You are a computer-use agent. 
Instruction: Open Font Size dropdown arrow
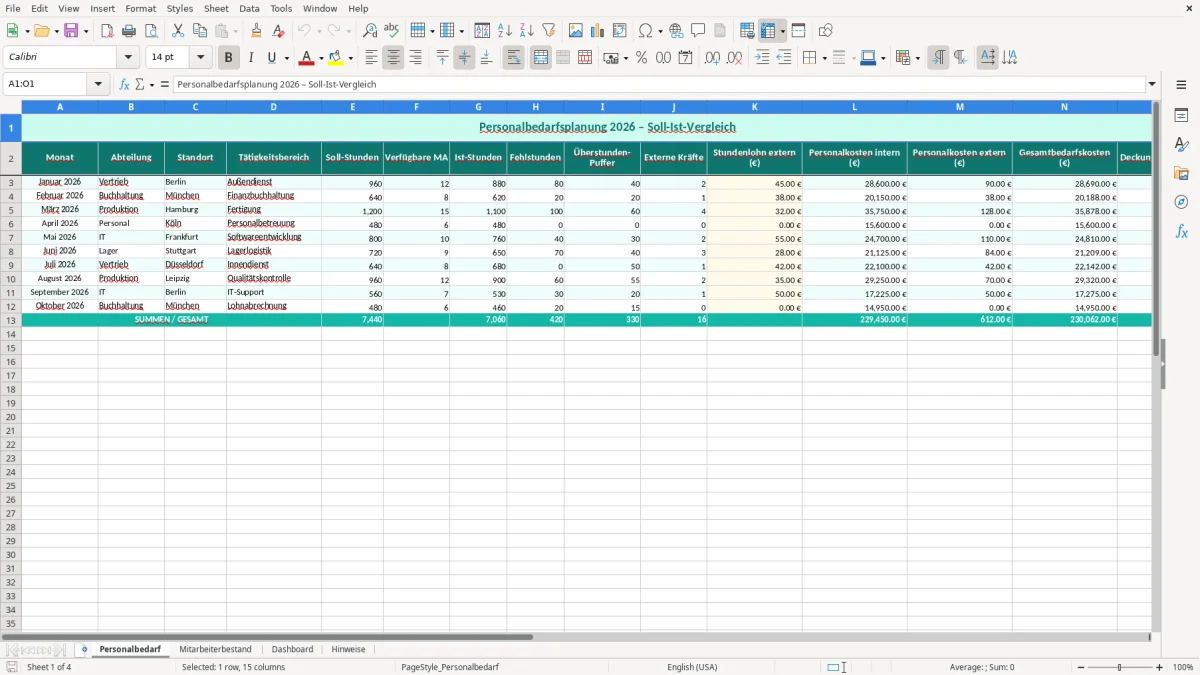click(201, 58)
